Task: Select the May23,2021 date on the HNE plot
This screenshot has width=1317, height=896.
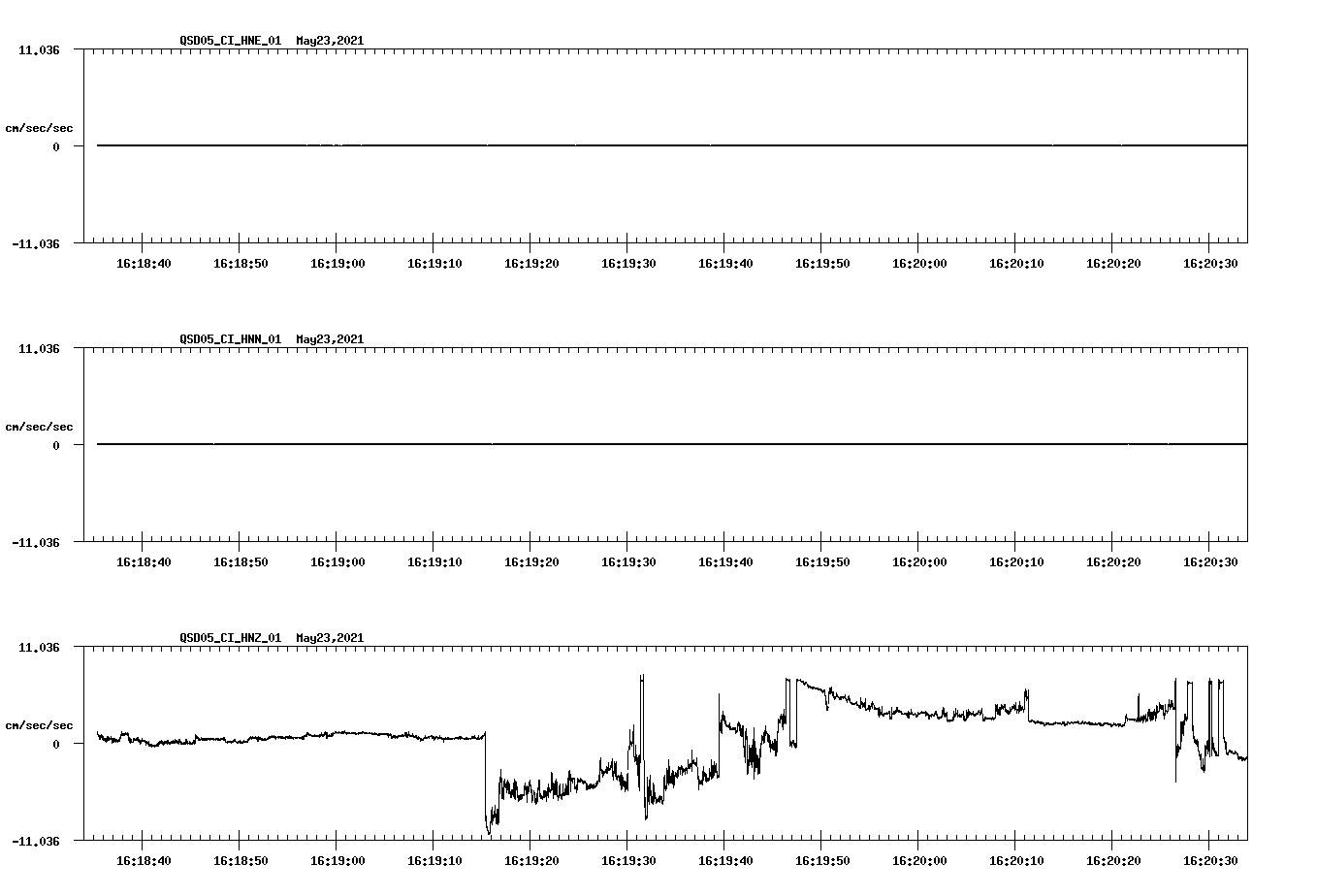Action: tap(330, 41)
